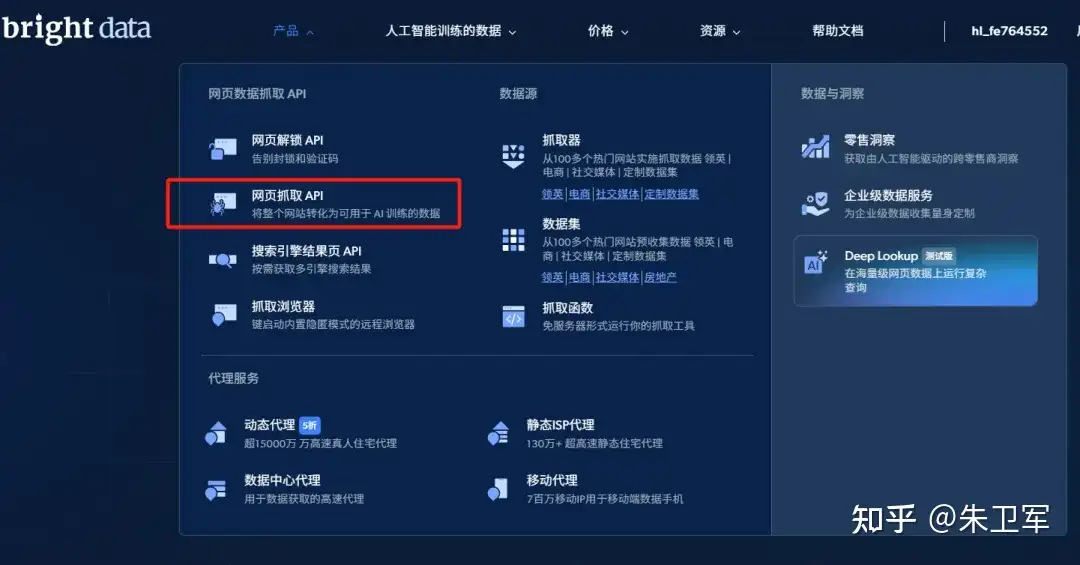The image size is (1080, 565).
Task: Open 零售洞察 product
Action: (x=870, y=140)
